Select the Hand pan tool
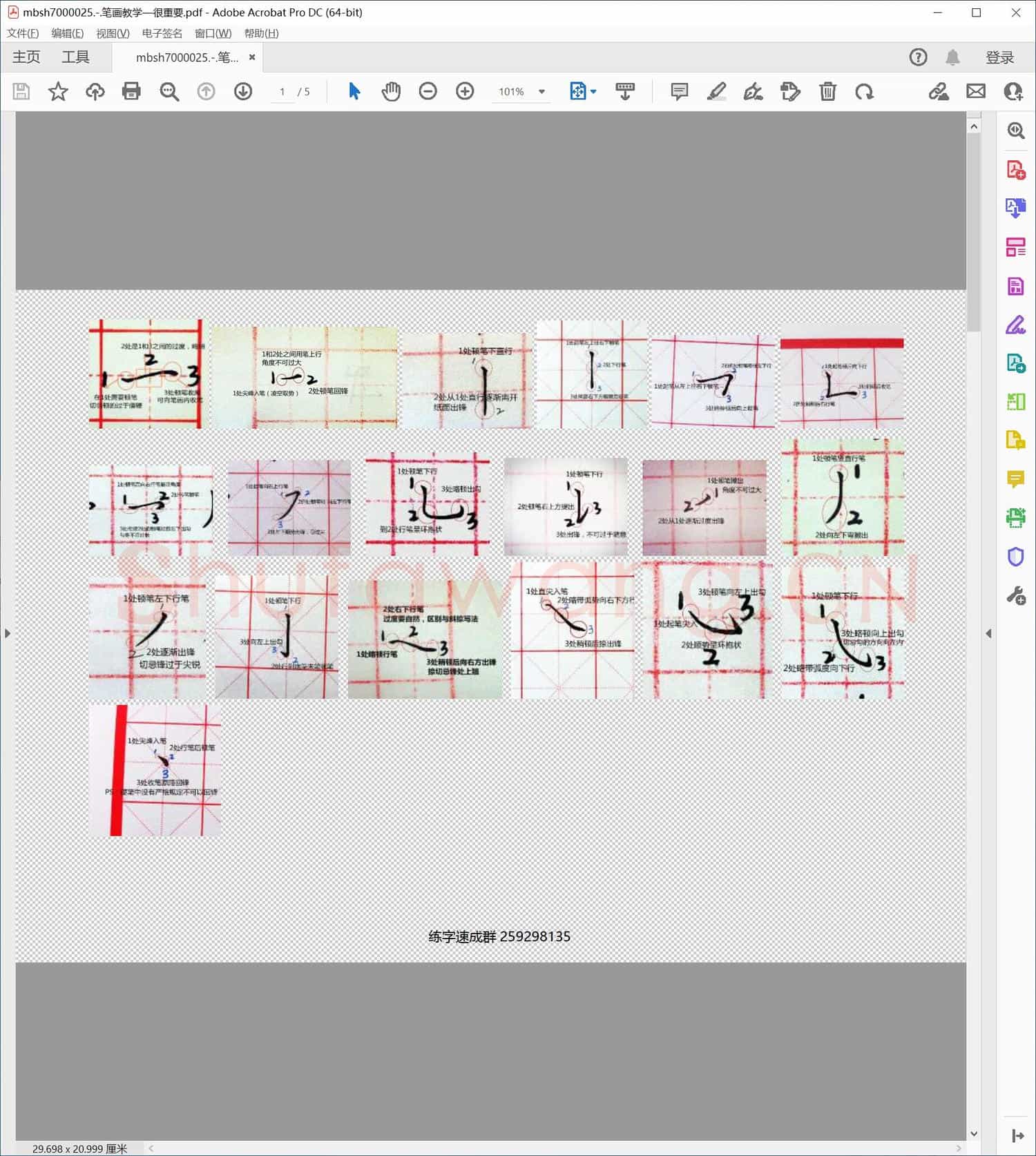1036x1156 pixels. (391, 91)
